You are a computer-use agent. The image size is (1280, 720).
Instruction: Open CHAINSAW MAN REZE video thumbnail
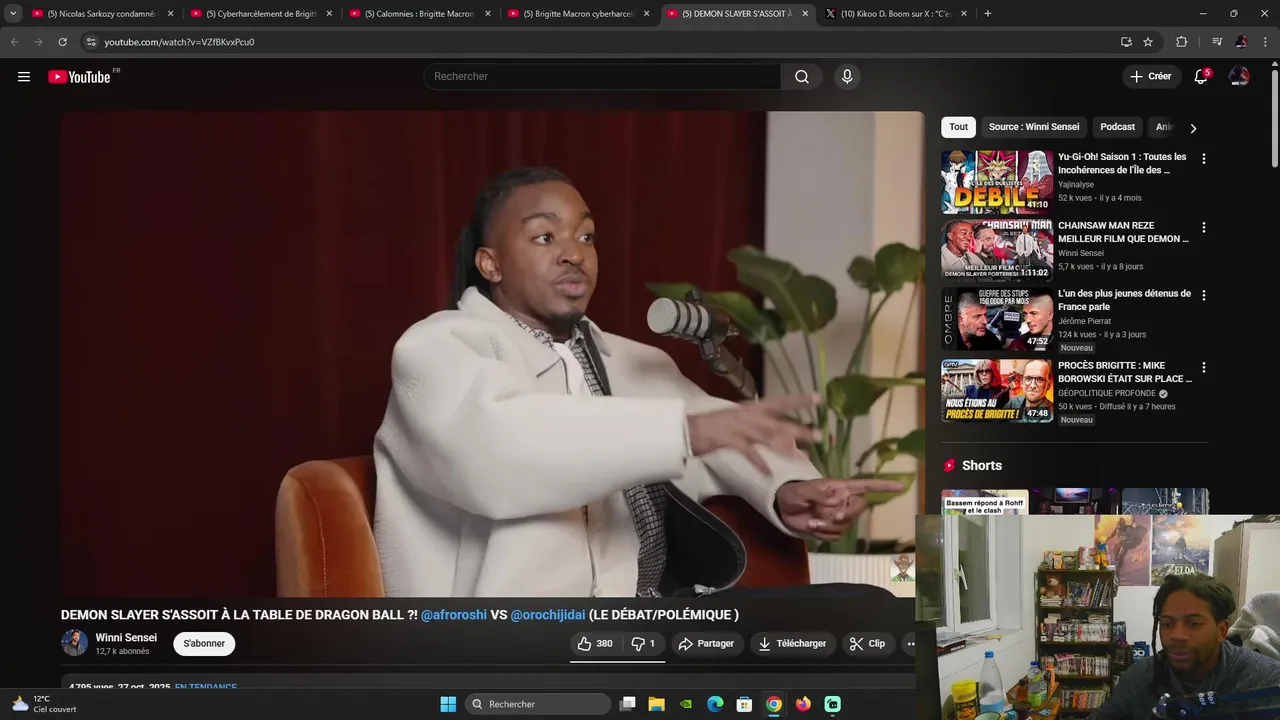coord(996,250)
